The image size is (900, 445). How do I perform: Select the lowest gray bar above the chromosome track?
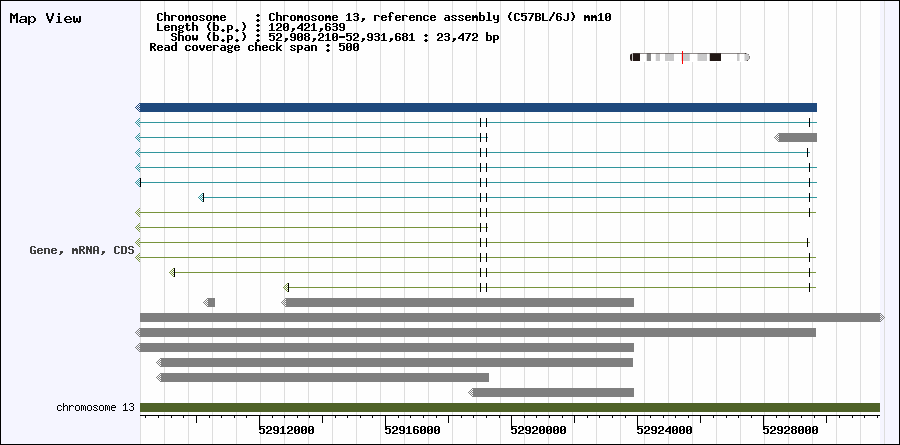551,393
